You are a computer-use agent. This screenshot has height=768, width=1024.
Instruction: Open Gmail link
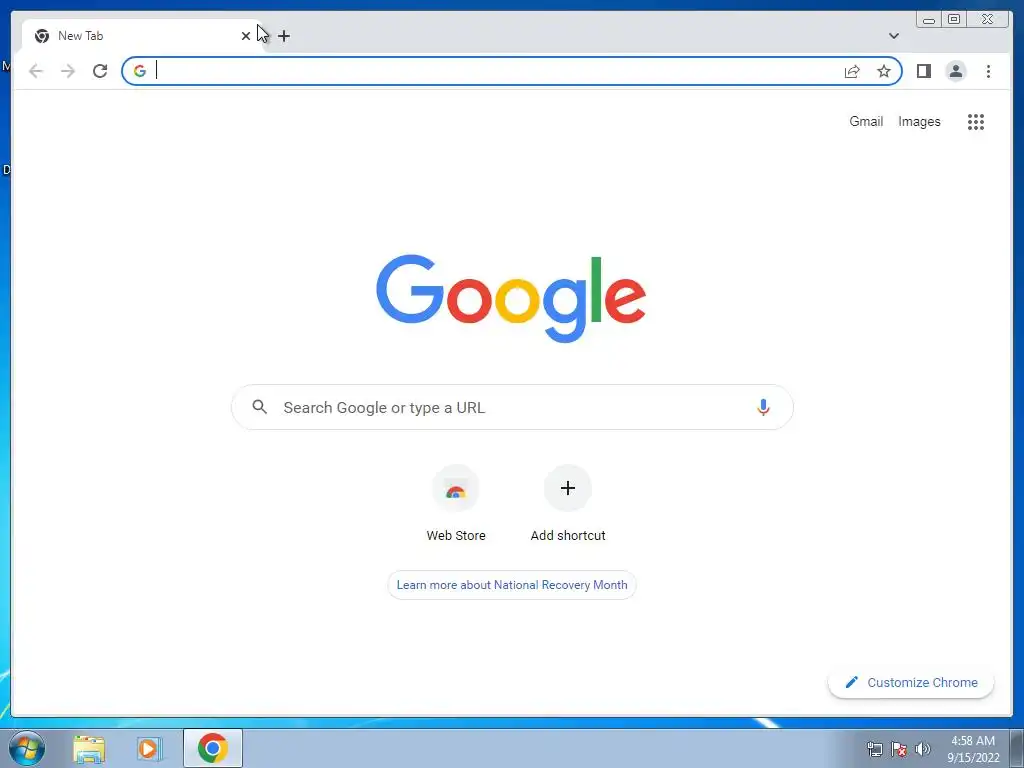pos(866,121)
